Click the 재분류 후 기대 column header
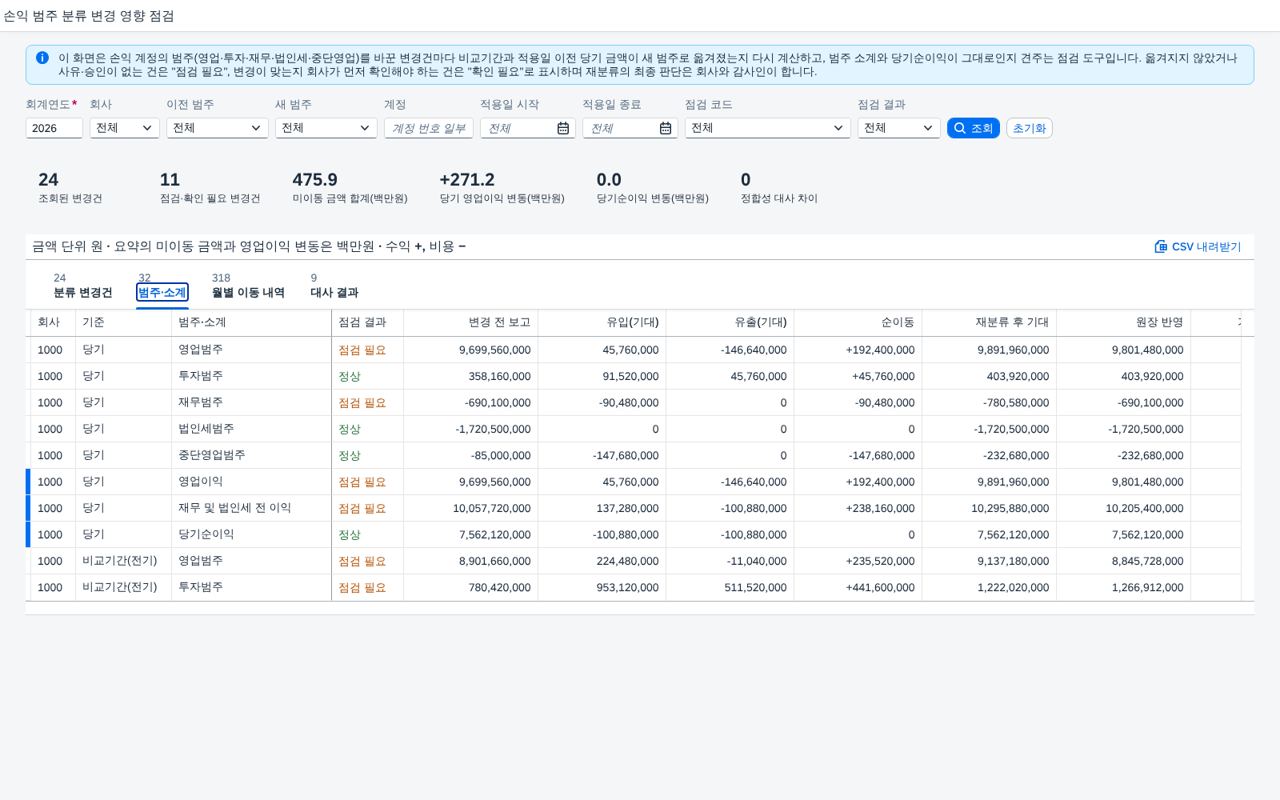Viewport: 1280px width, 800px height. point(990,322)
